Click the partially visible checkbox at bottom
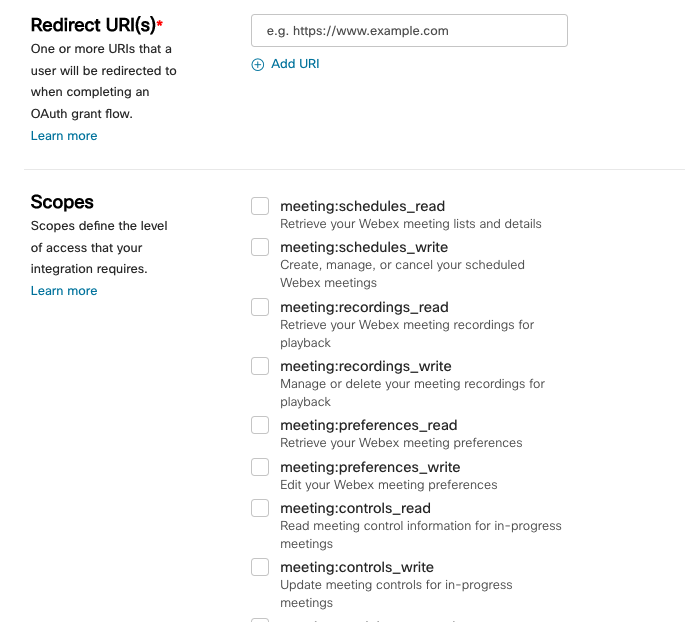 pos(260,620)
